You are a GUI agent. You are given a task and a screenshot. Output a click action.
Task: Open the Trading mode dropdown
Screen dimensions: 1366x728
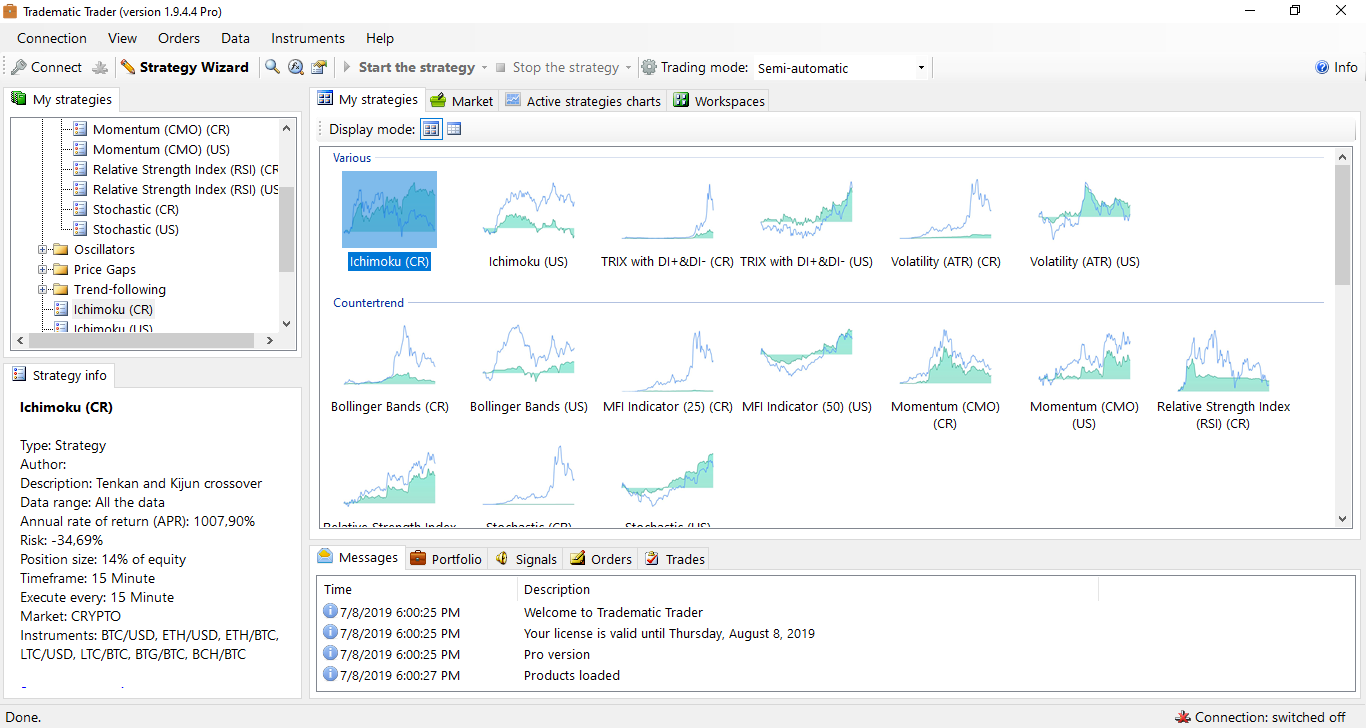[x=921, y=68]
